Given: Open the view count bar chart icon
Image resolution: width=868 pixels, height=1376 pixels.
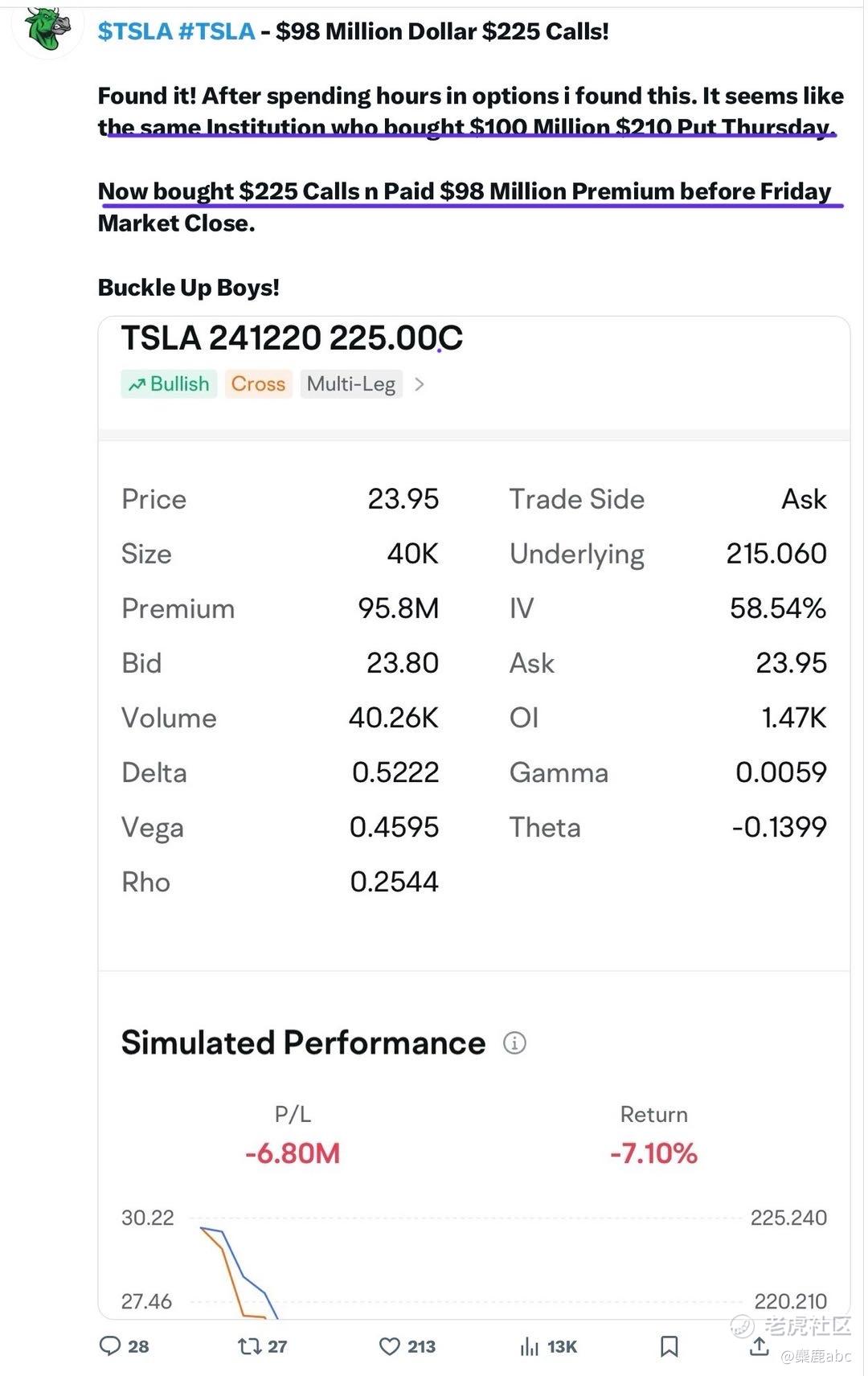Looking at the screenshot, I should [529, 1346].
